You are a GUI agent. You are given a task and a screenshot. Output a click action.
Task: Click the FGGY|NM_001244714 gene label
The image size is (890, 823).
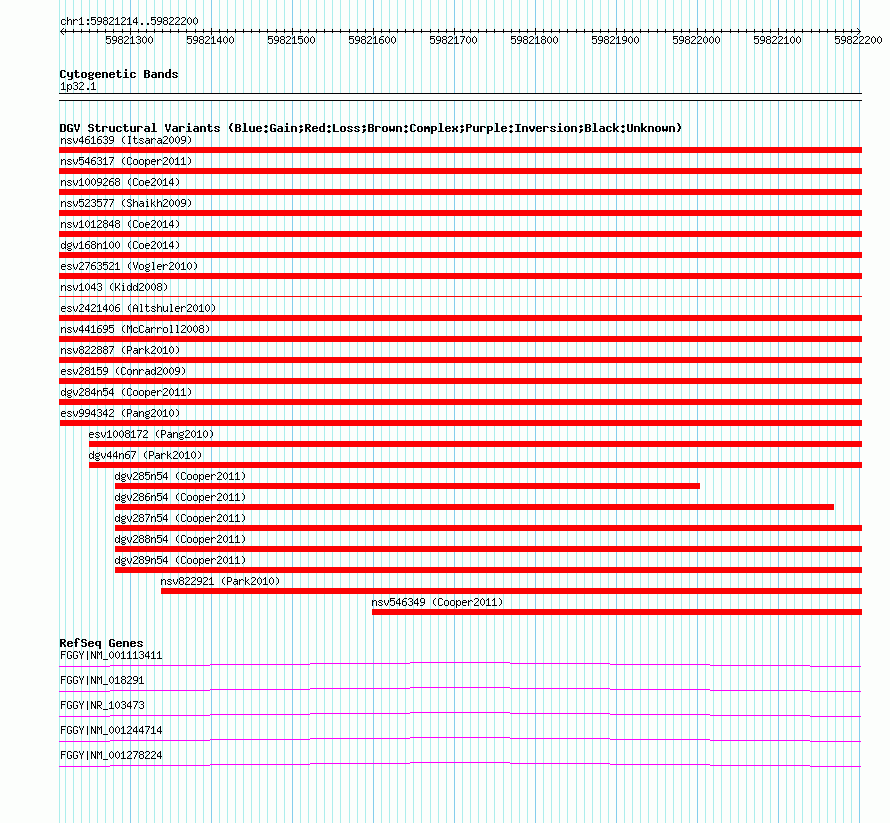111,730
